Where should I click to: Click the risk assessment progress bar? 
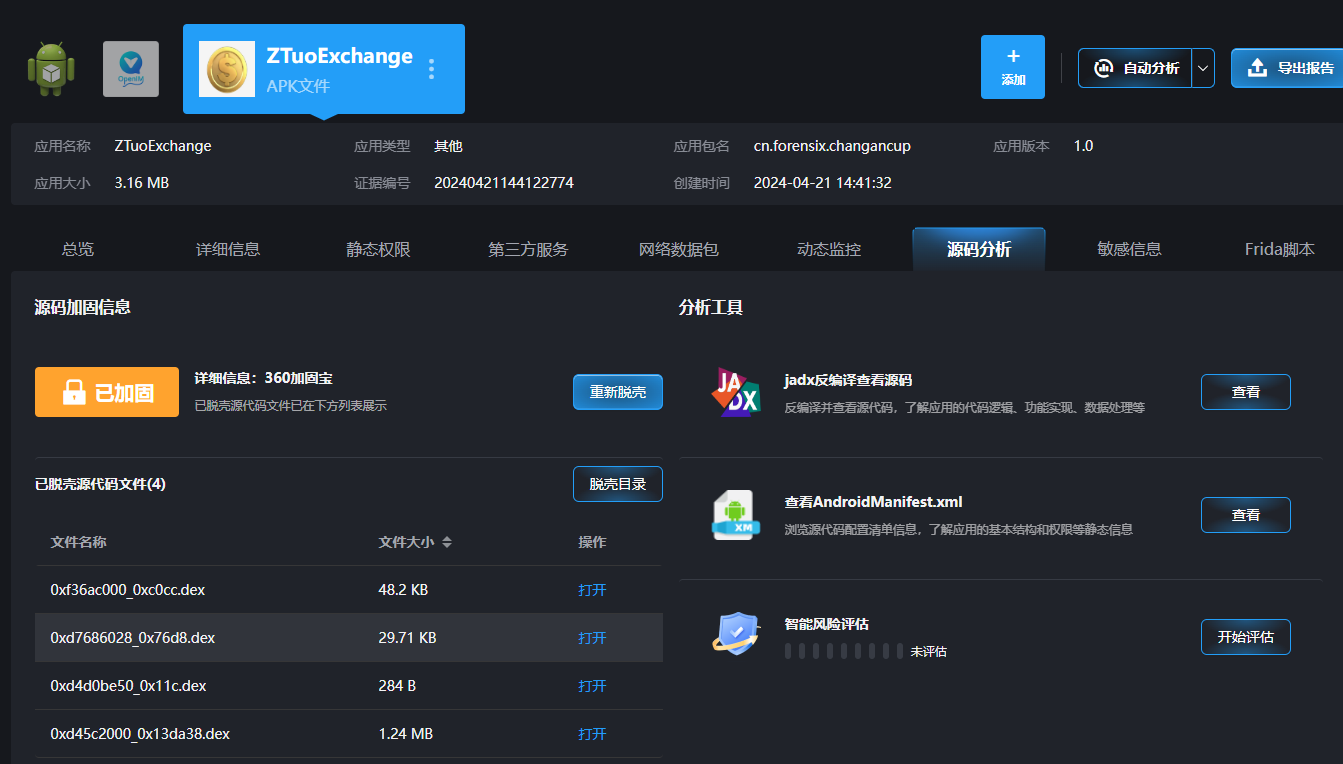pos(843,652)
